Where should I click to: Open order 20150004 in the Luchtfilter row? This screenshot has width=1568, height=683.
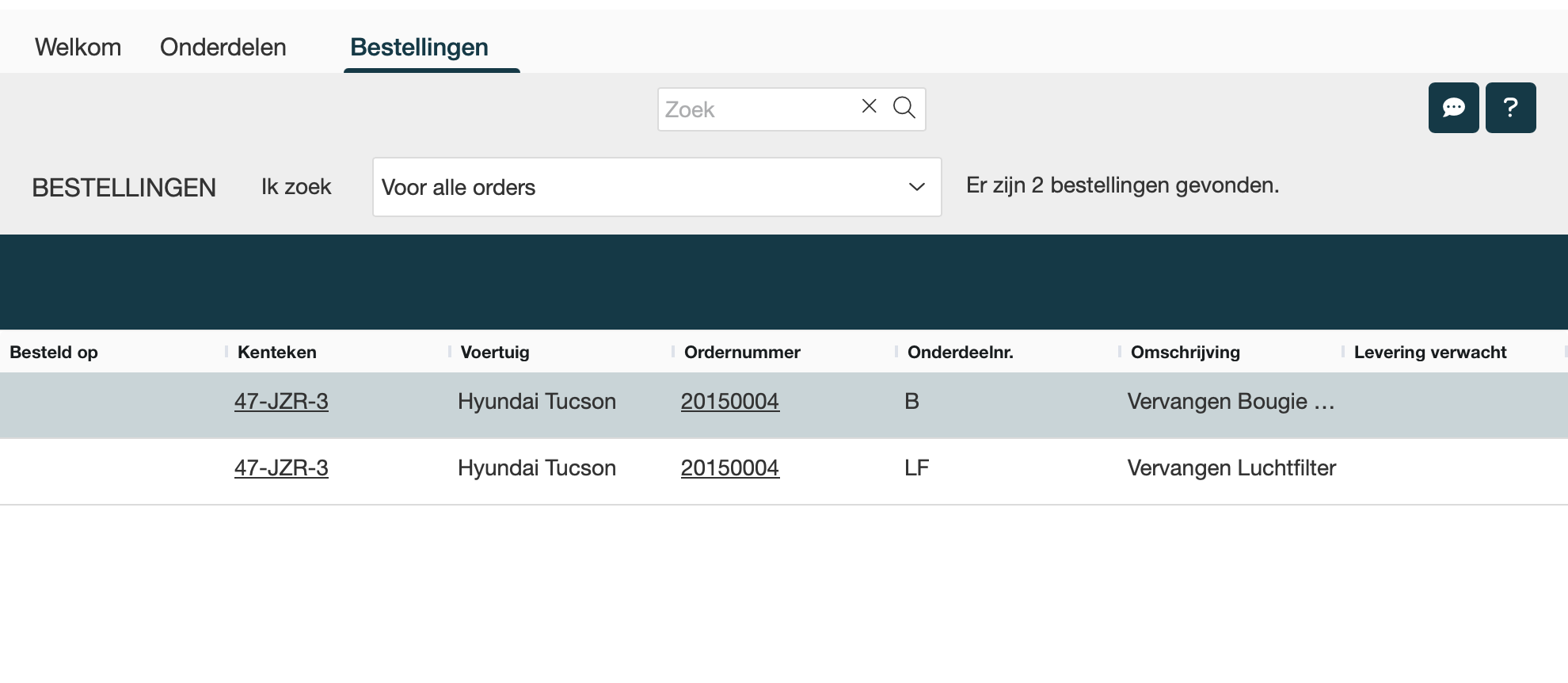click(x=729, y=468)
